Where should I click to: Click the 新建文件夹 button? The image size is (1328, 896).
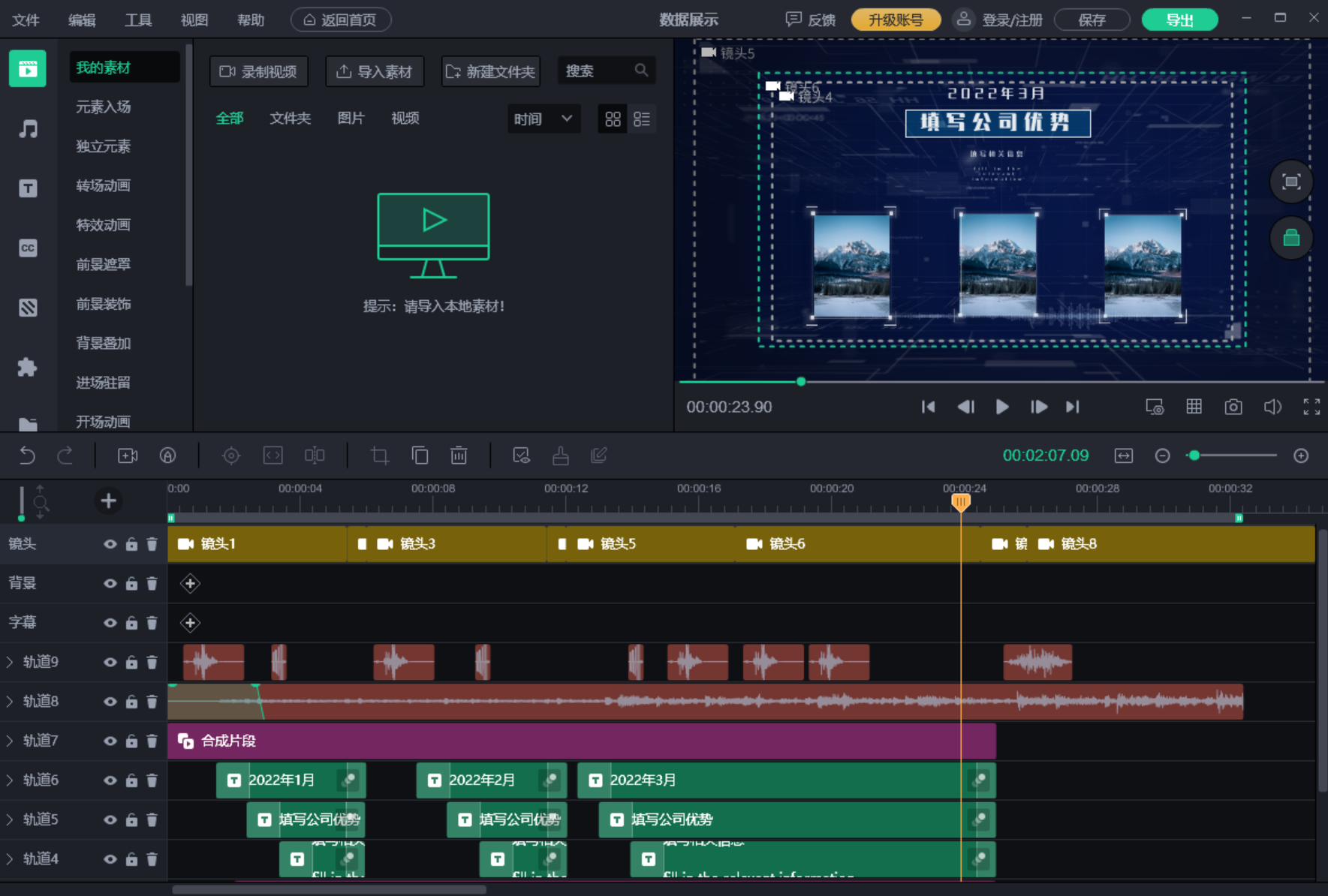click(x=491, y=71)
